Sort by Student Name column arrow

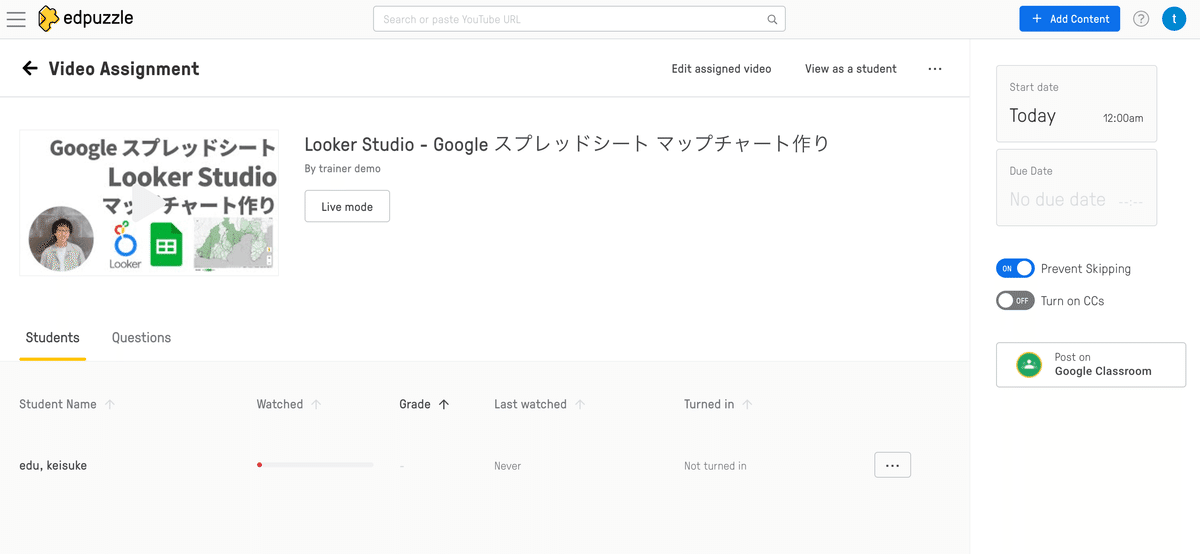[x=110, y=404]
